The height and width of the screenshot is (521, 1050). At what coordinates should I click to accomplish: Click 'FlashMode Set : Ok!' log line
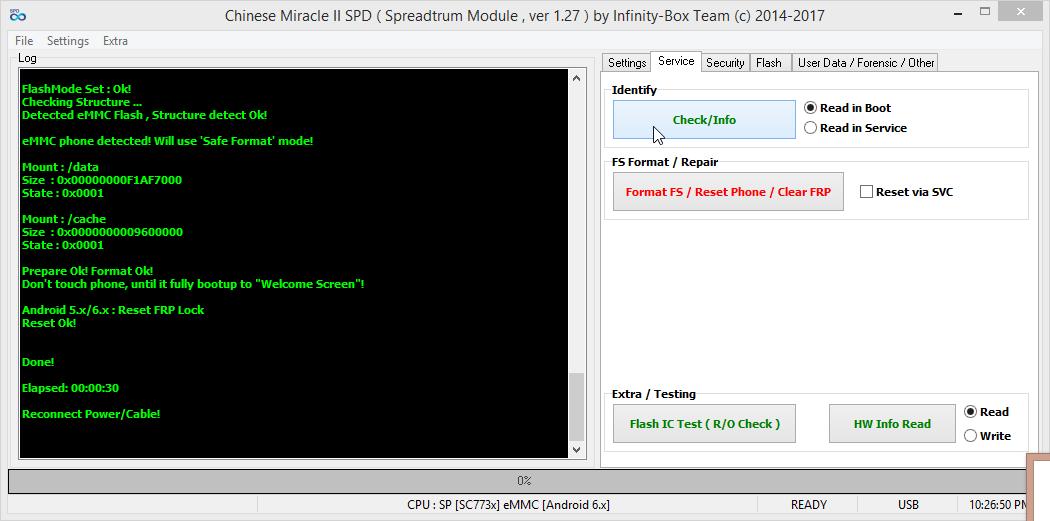coord(76,89)
